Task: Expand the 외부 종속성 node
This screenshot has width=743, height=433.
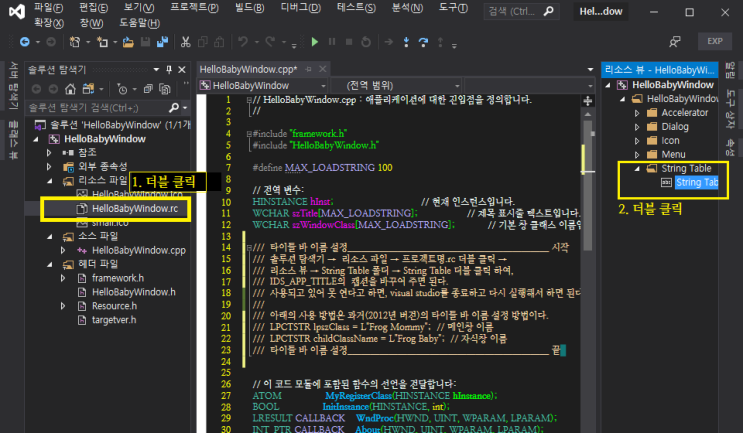Action: point(49,166)
